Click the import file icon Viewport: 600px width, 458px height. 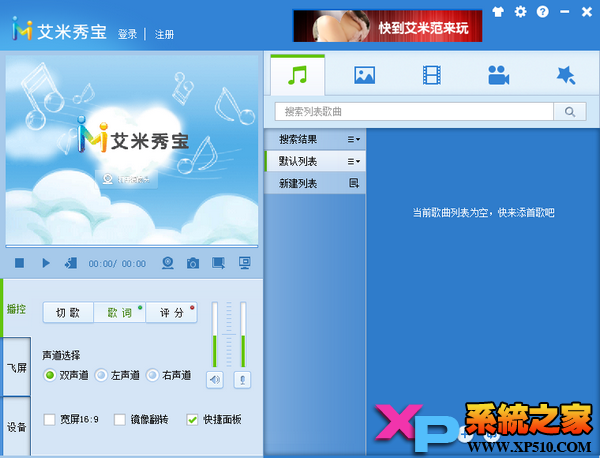coord(71,263)
